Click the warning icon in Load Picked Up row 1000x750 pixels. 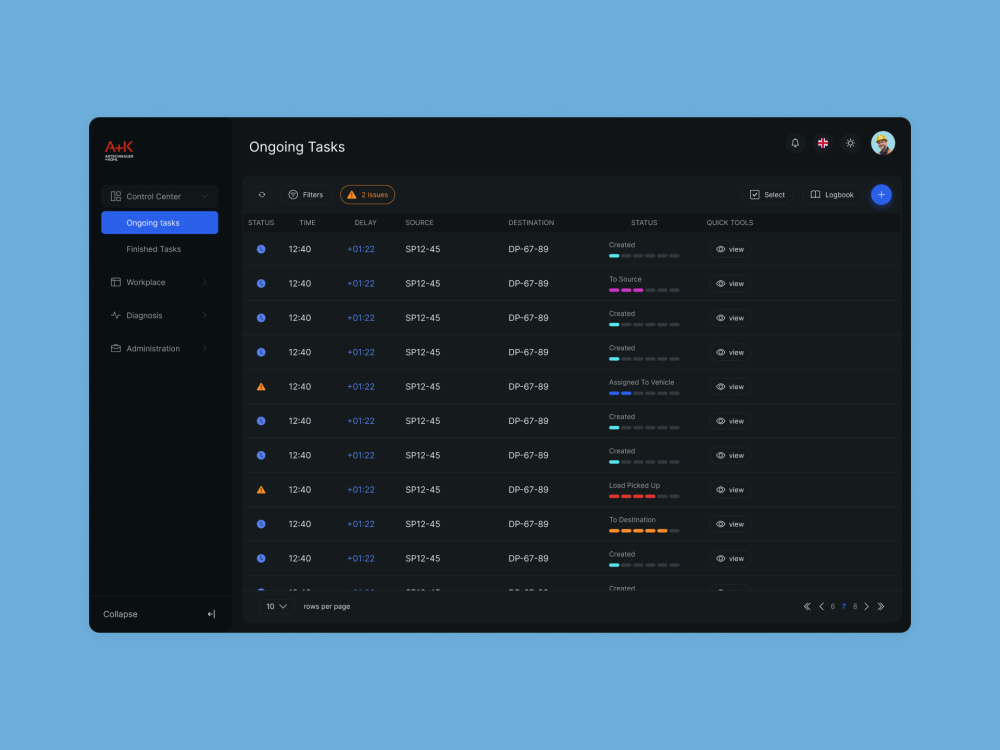pyautogui.click(x=261, y=490)
